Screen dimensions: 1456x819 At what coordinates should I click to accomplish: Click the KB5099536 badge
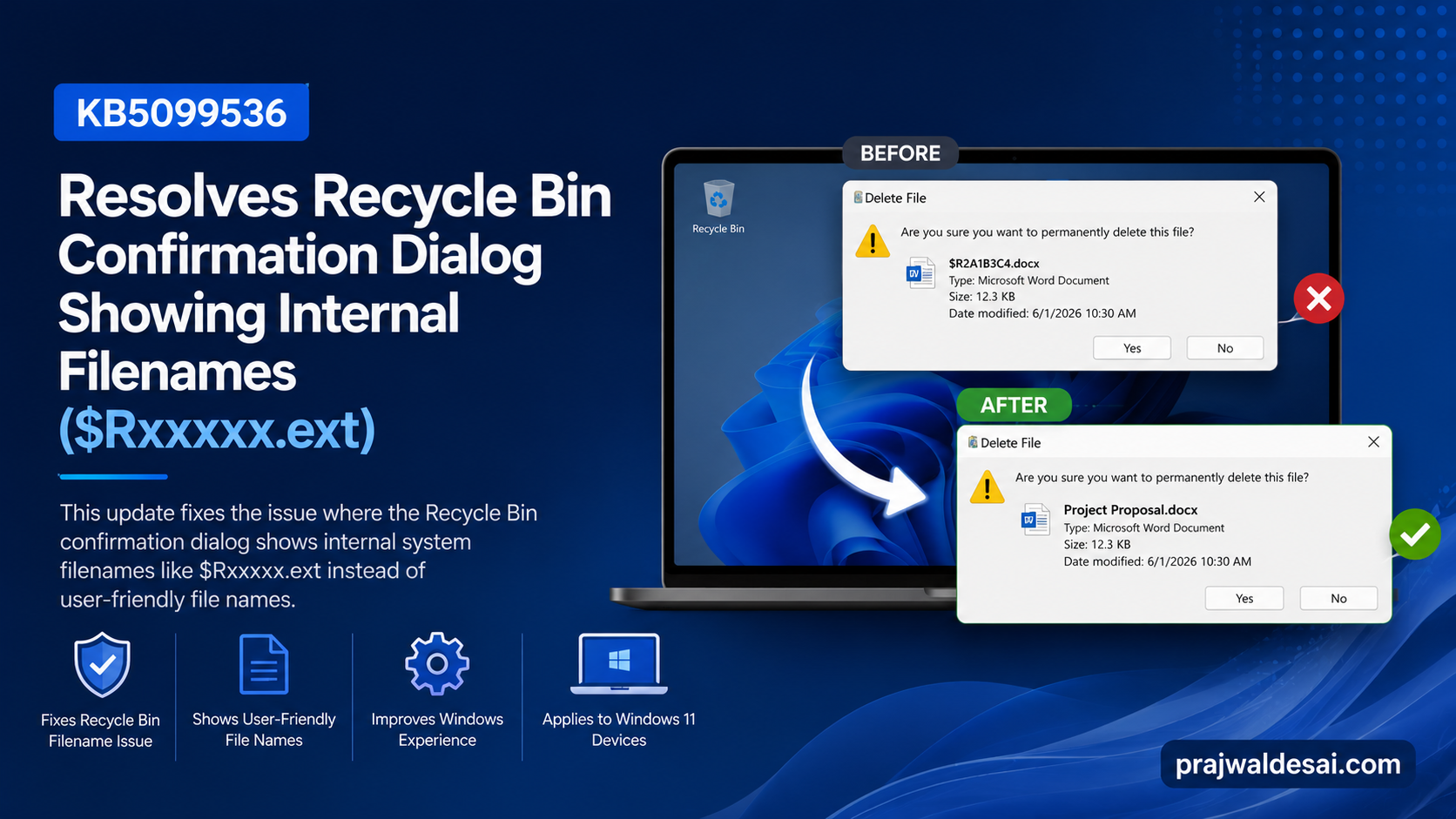tap(181, 112)
